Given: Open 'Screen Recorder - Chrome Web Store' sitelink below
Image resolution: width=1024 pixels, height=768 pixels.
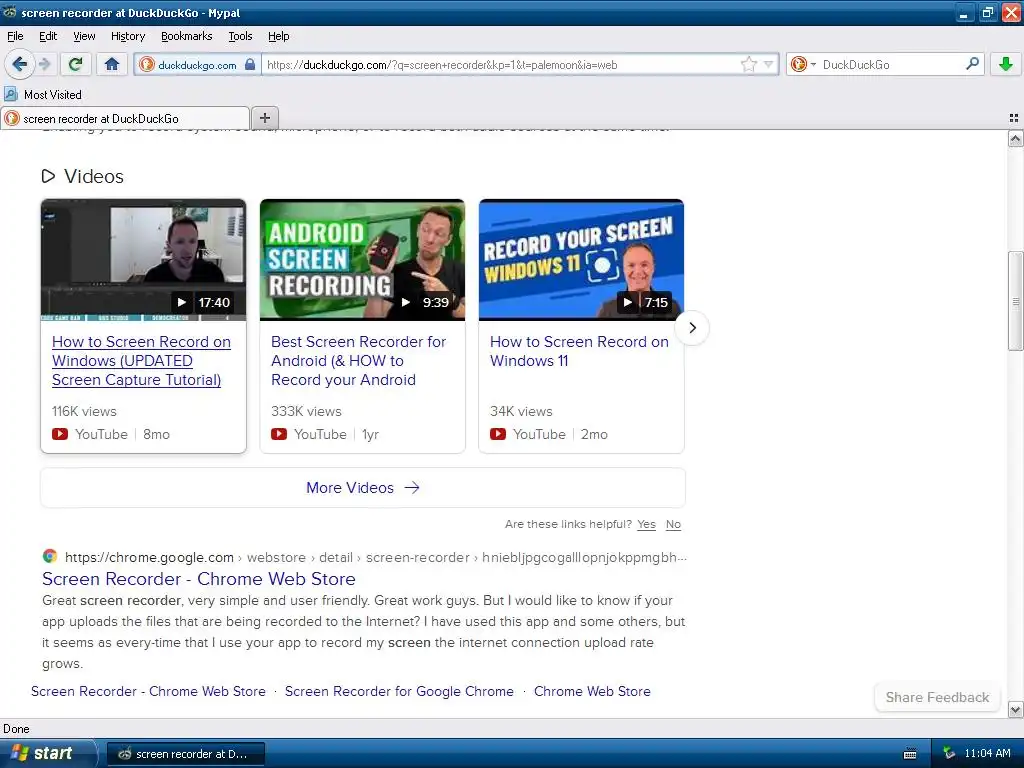Looking at the screenshot, I should (x=148, y=692).
